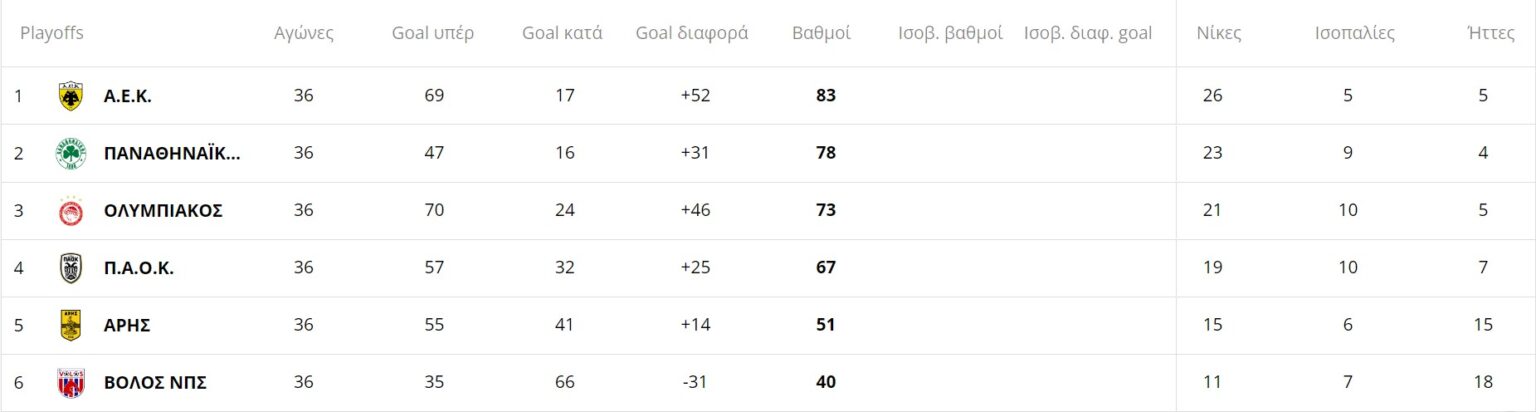
Task: Click the ΑΡΗΣ yellow crest icon
Action: click(x=71, y=325)
